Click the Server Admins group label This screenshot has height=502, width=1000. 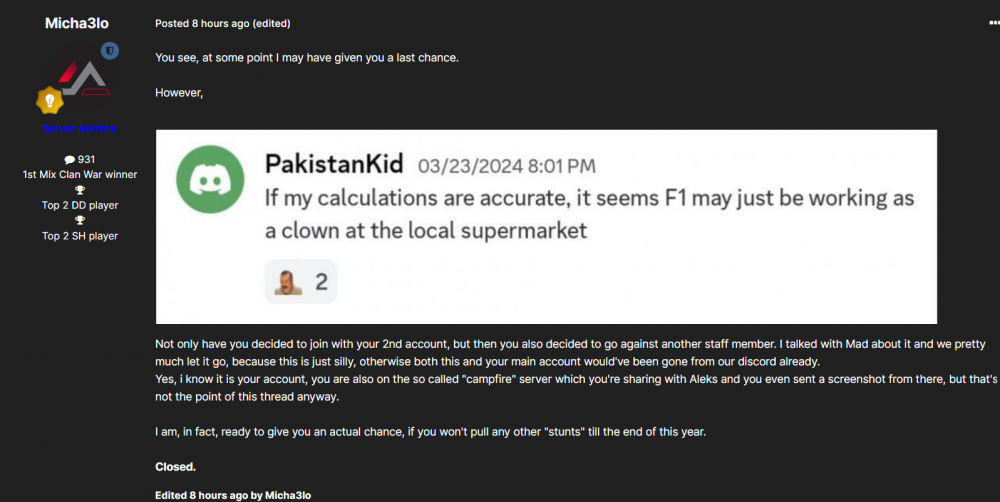80,128
